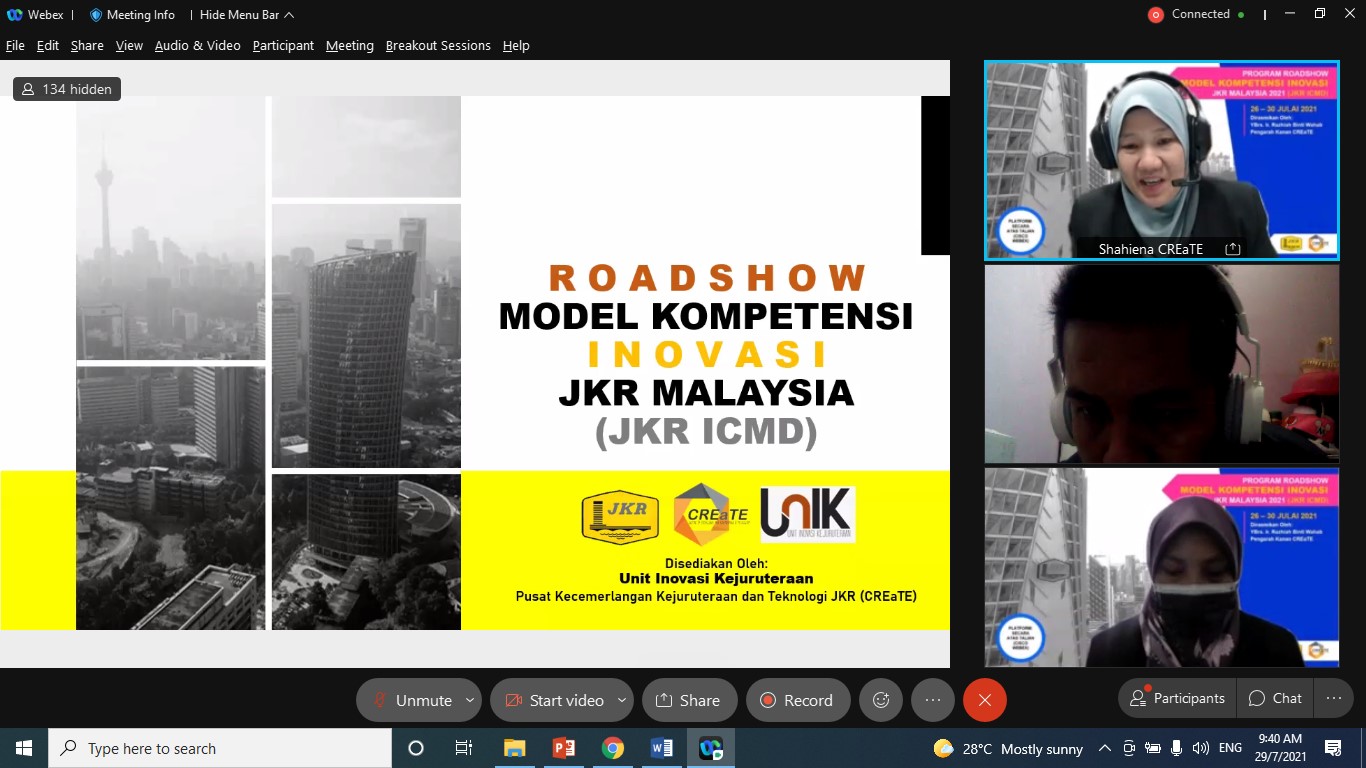The image size is (1366, 768).
Task: Select masked participant bottom video thumbnail
Action: (x=1161, y=567)
